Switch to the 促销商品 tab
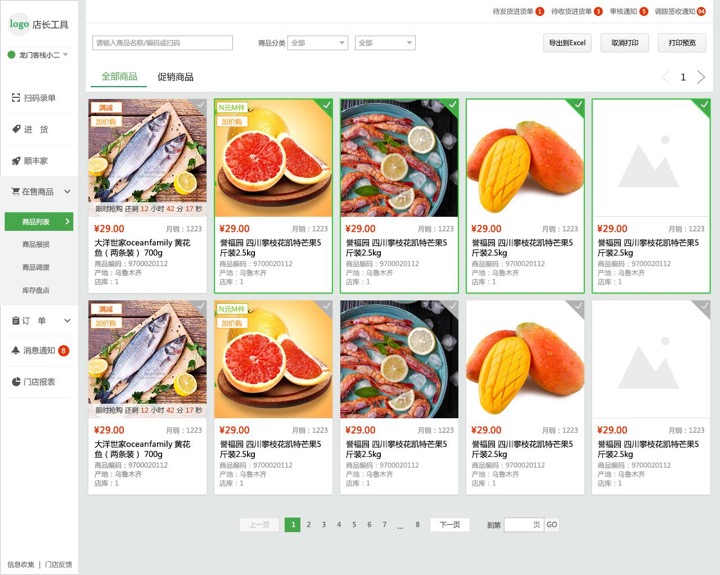720x575 pixels. 175,77
